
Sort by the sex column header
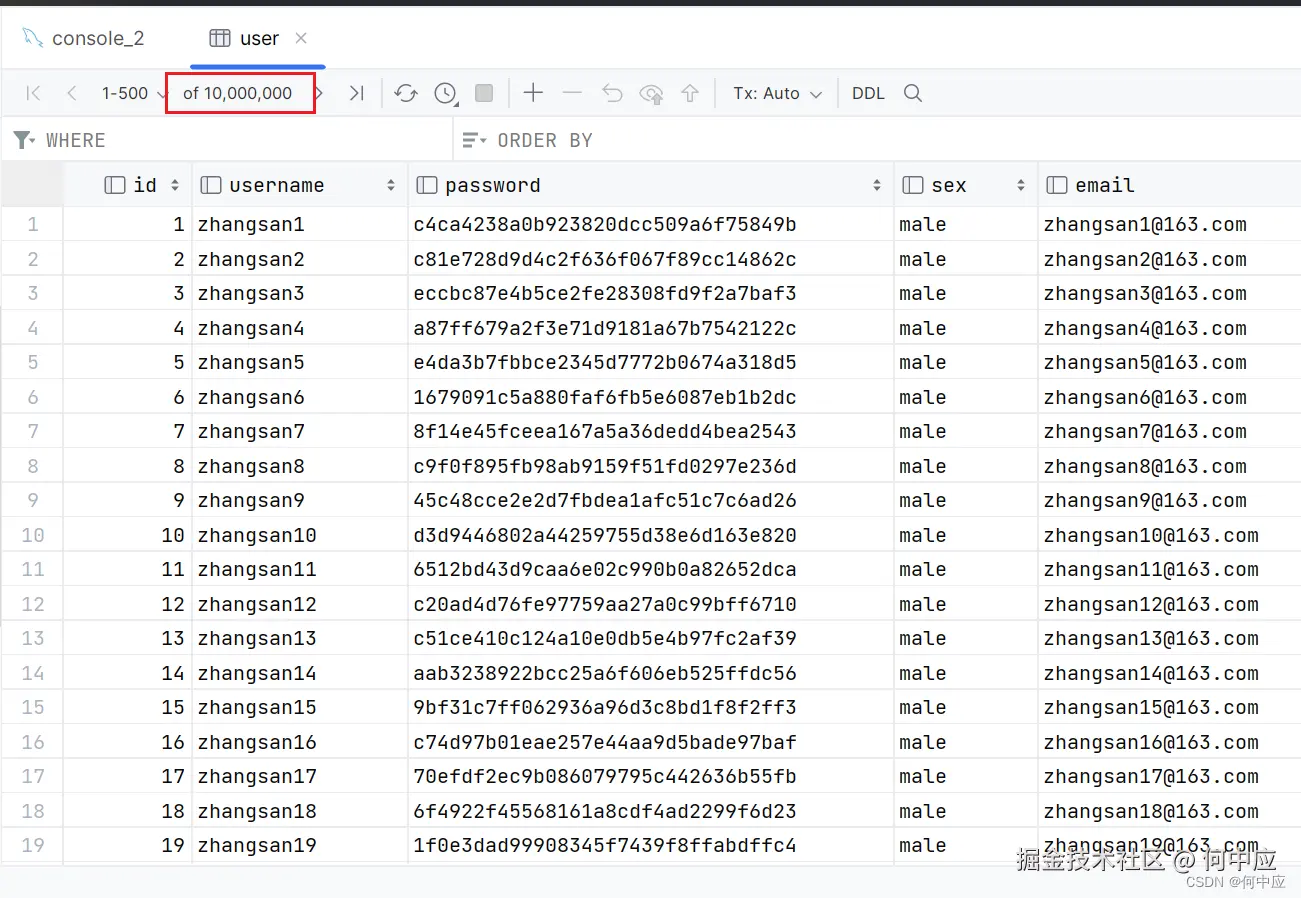tap(966, 185)
